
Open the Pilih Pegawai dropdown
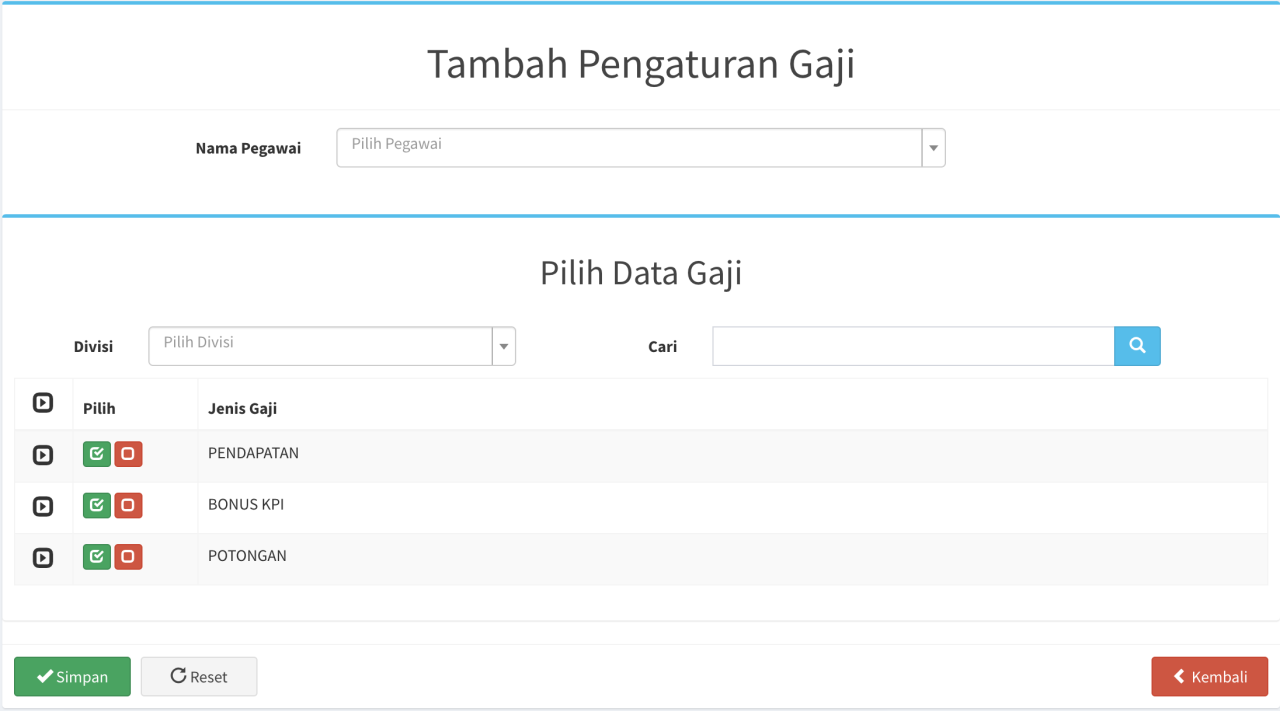[628, 147]
